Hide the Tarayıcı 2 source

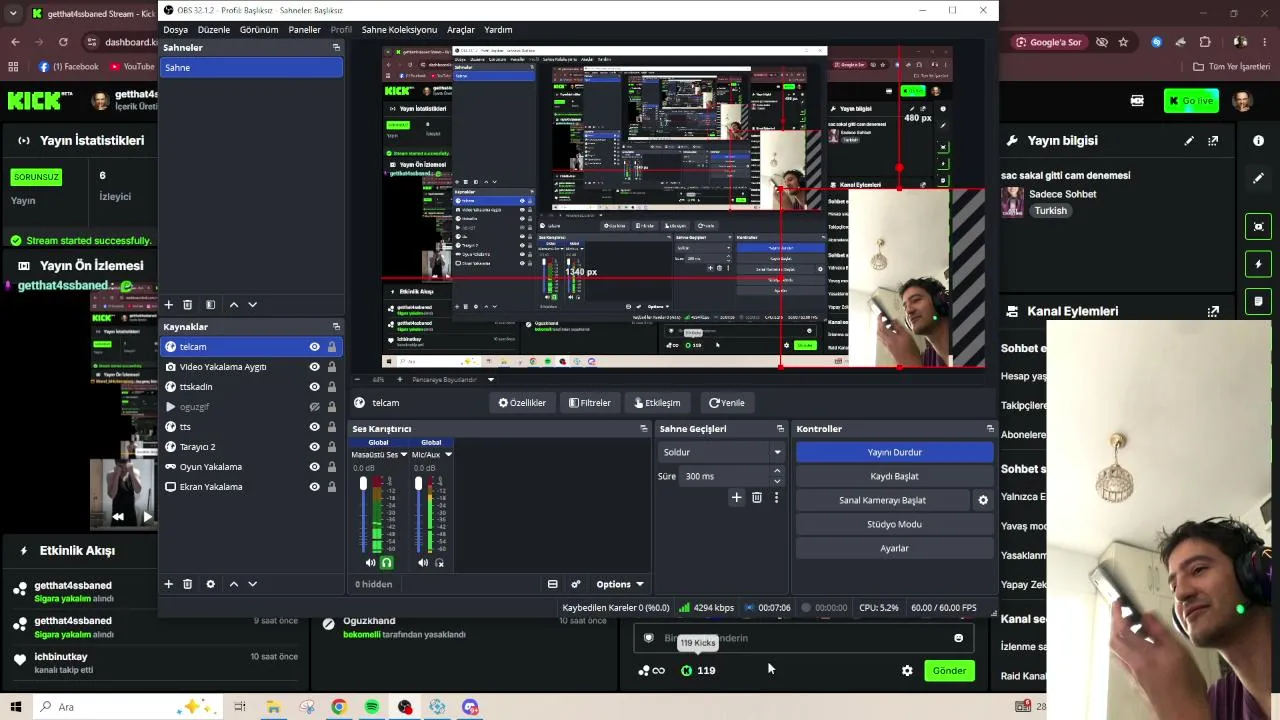pos(314,447)
